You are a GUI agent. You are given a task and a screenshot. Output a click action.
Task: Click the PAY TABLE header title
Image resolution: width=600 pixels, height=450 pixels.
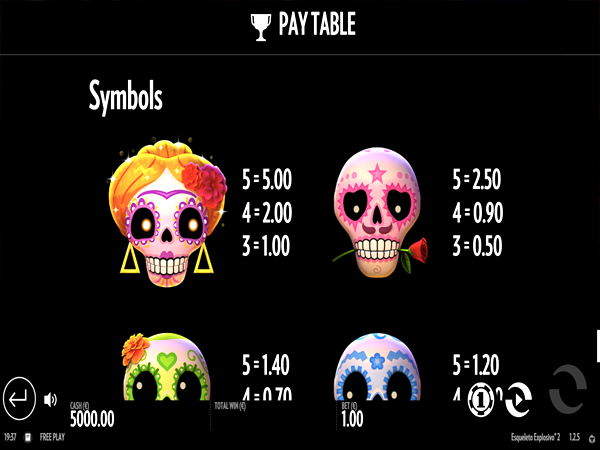[317, 24]
